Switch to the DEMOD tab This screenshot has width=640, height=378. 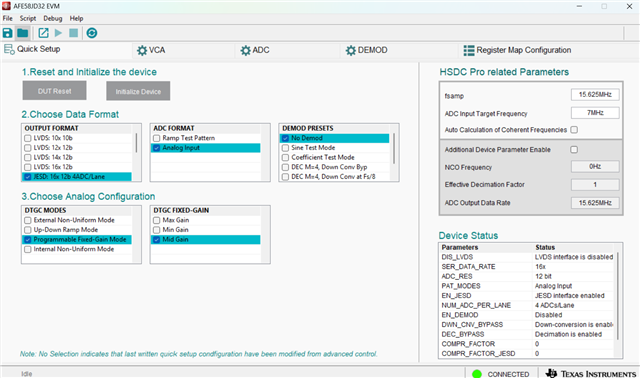[x=367, y=50]
